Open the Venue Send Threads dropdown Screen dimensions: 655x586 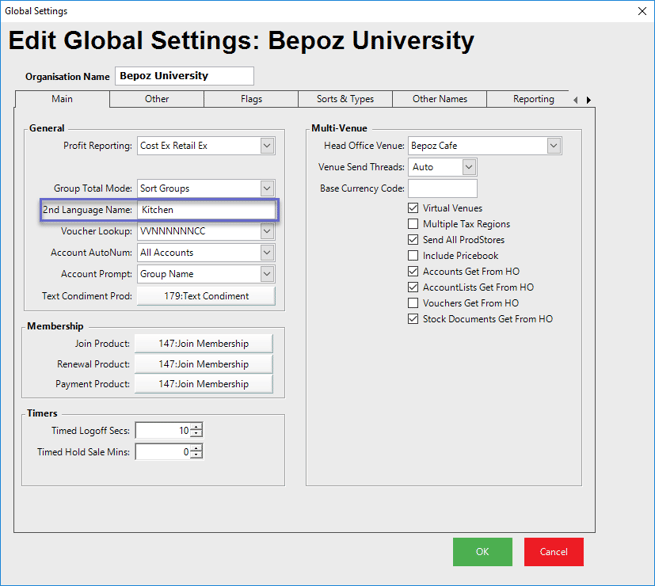point(469,167)
